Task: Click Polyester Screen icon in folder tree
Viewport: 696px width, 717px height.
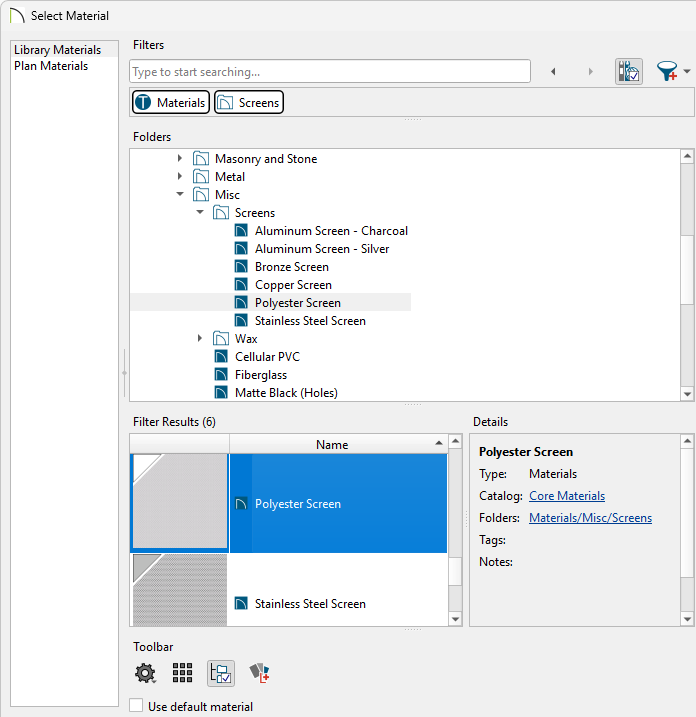Action: 241,303
